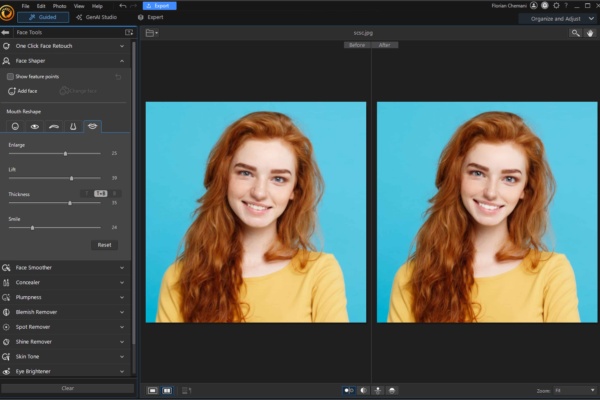Click the Smile slider handle
Screen dimensions: 600x400
(x=32, y=227)
